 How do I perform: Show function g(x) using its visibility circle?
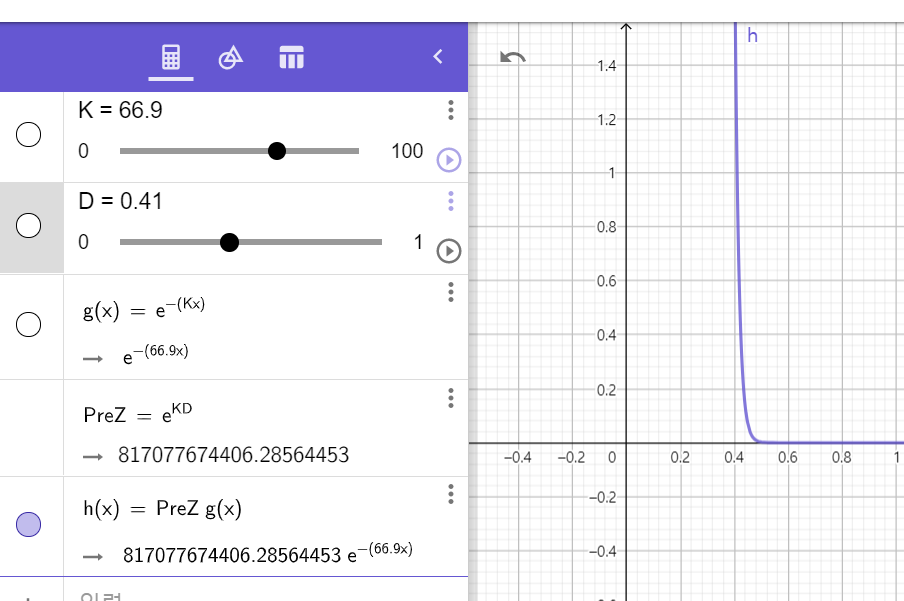(28, 324)
